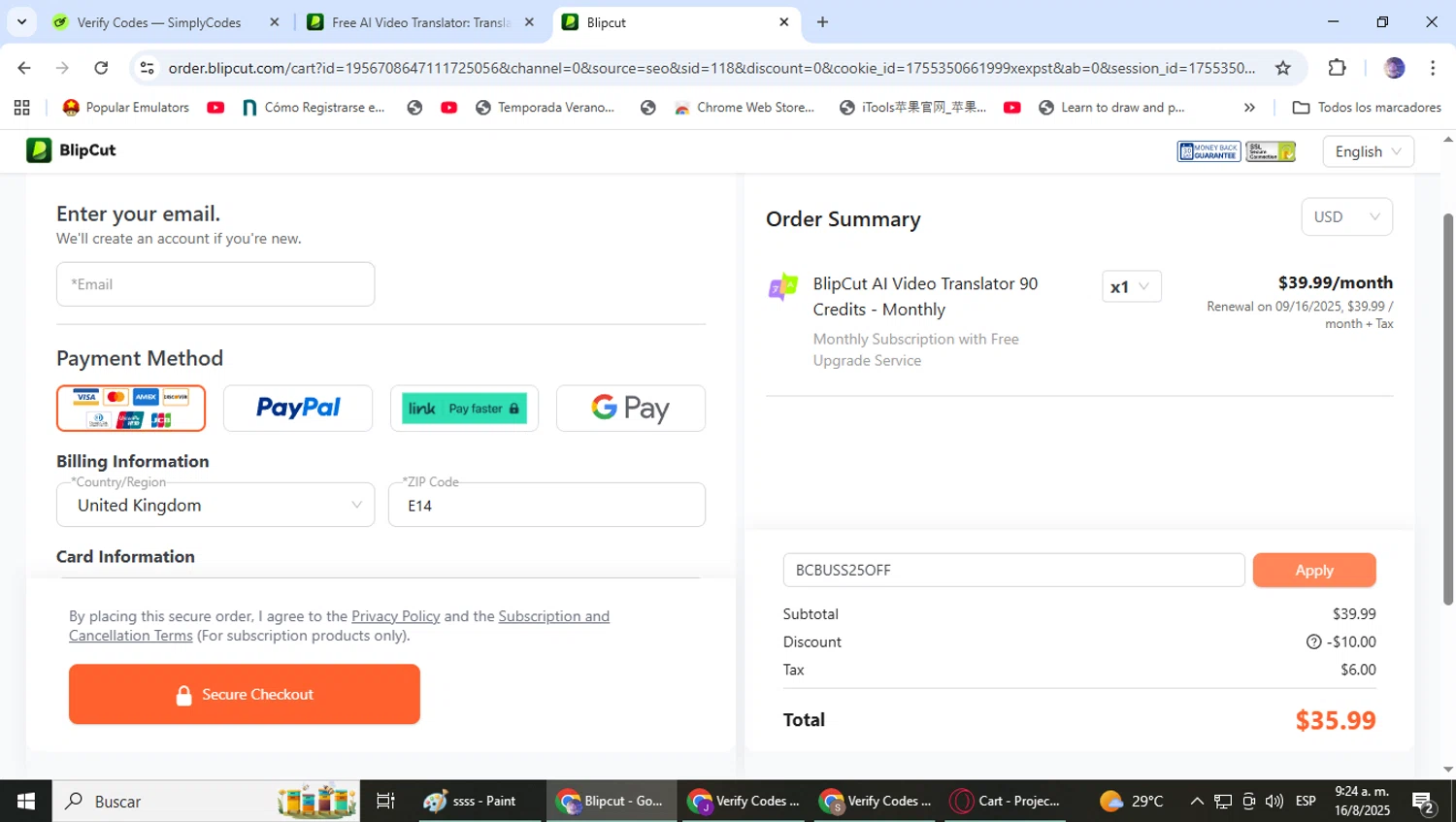Click the BlipCut logo in the header
Image resolution: width=1456 pixels, height=822 pixels.
(x=71, y=150)
